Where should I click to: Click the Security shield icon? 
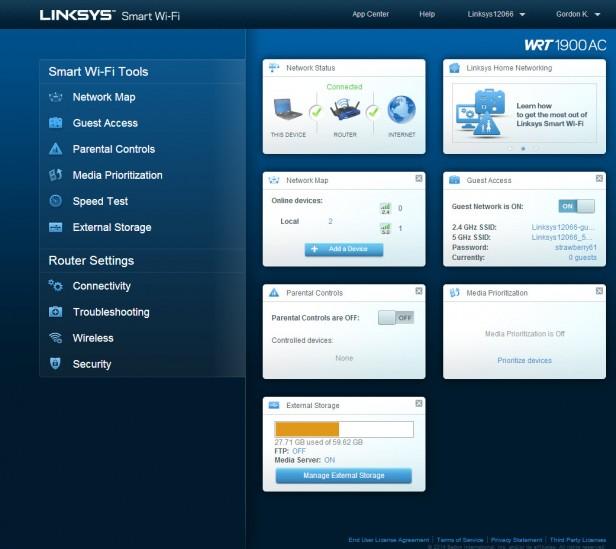[x=55, y=364]
